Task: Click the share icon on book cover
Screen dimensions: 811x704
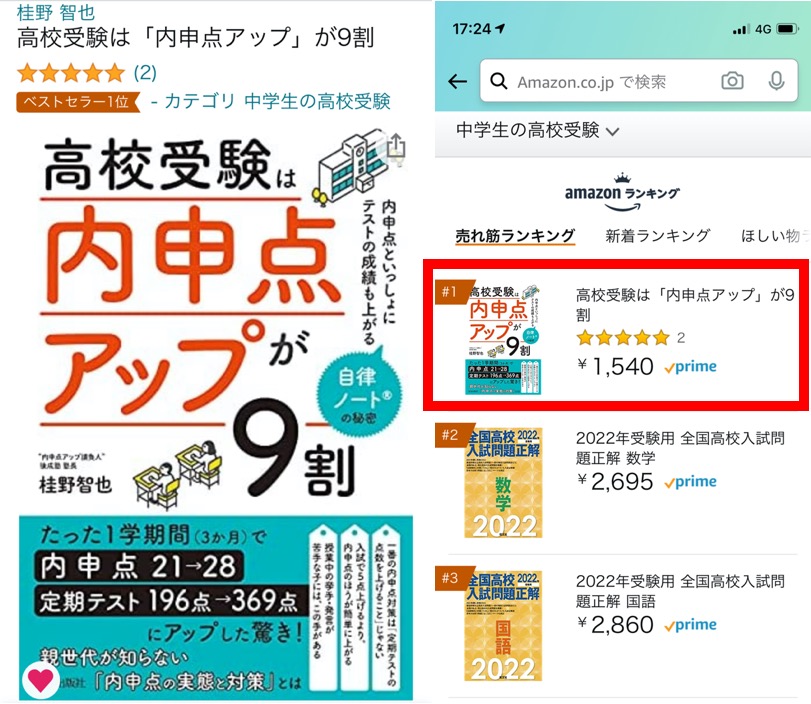Action: [x=396, y=148]
